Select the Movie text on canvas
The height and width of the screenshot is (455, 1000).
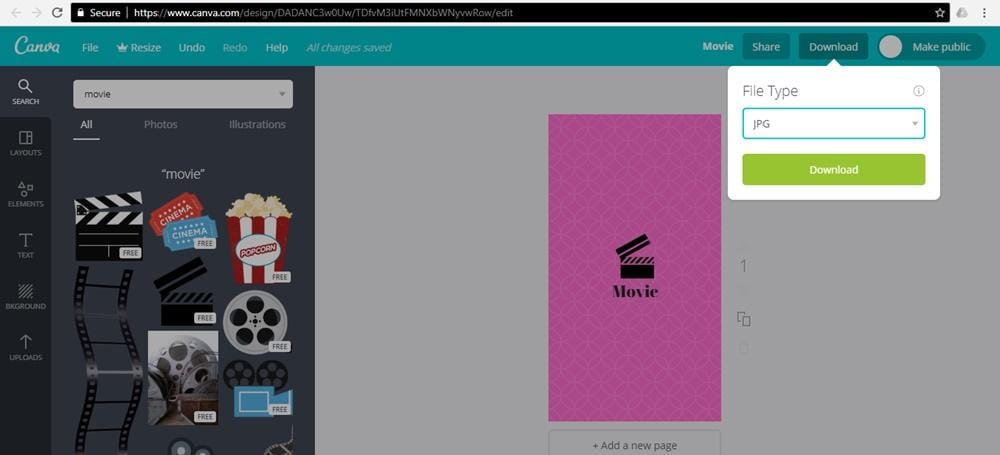[x=635, y=292]
